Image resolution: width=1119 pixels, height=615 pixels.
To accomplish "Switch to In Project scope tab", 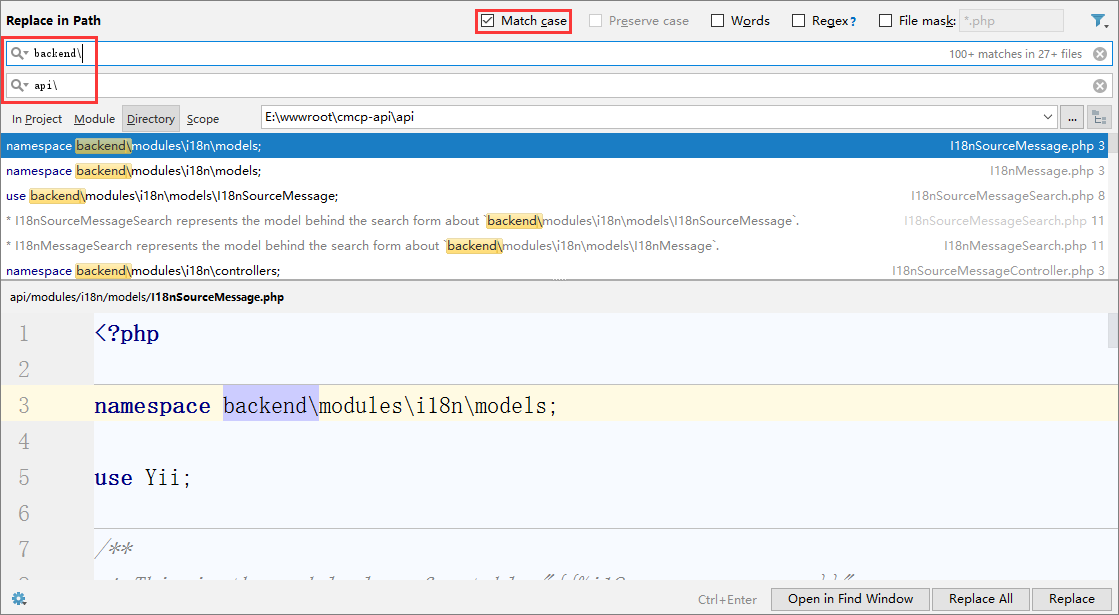I will point(37,118).
